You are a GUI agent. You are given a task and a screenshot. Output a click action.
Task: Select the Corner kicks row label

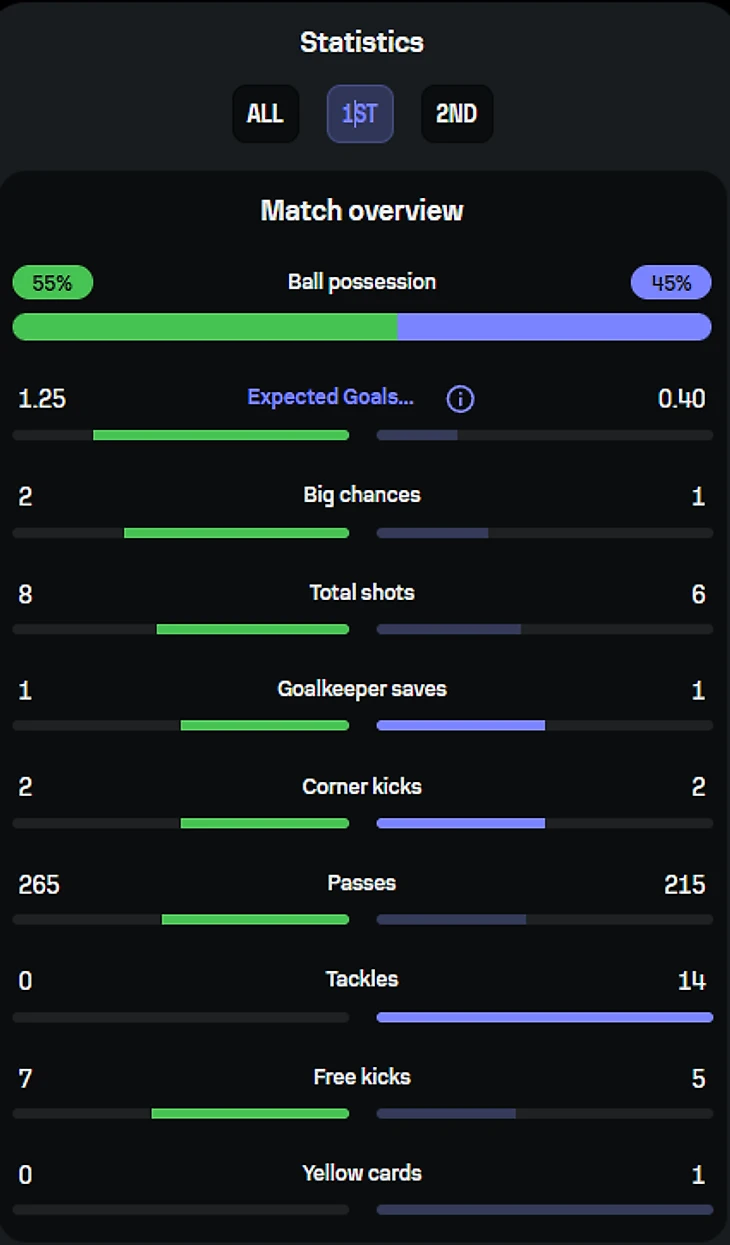click(x=362, y=787)
